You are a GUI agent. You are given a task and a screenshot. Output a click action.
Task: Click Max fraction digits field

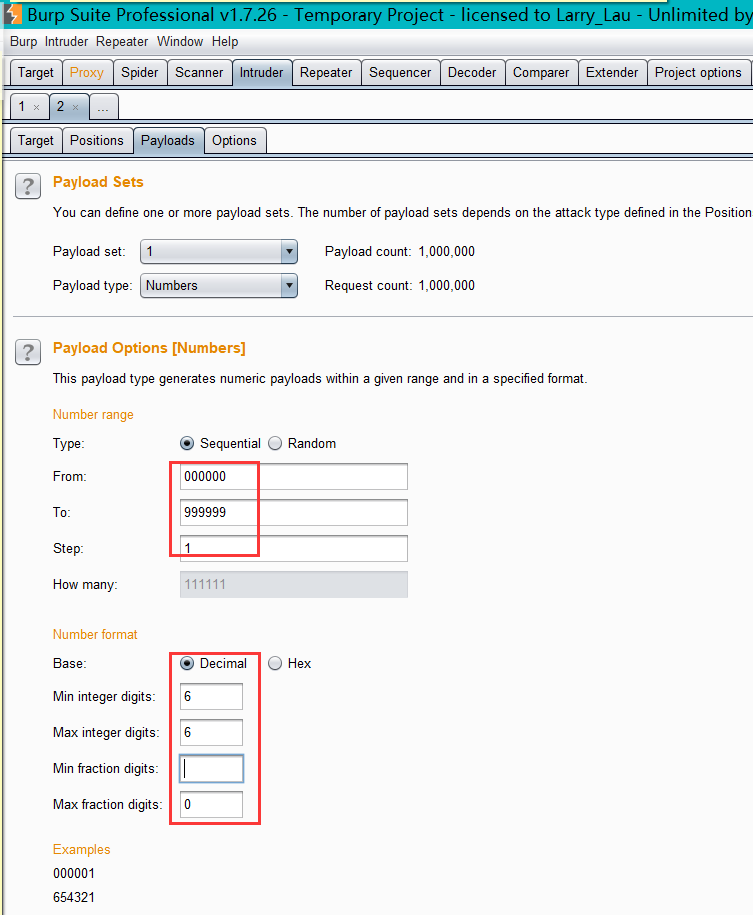pos(211,805)
